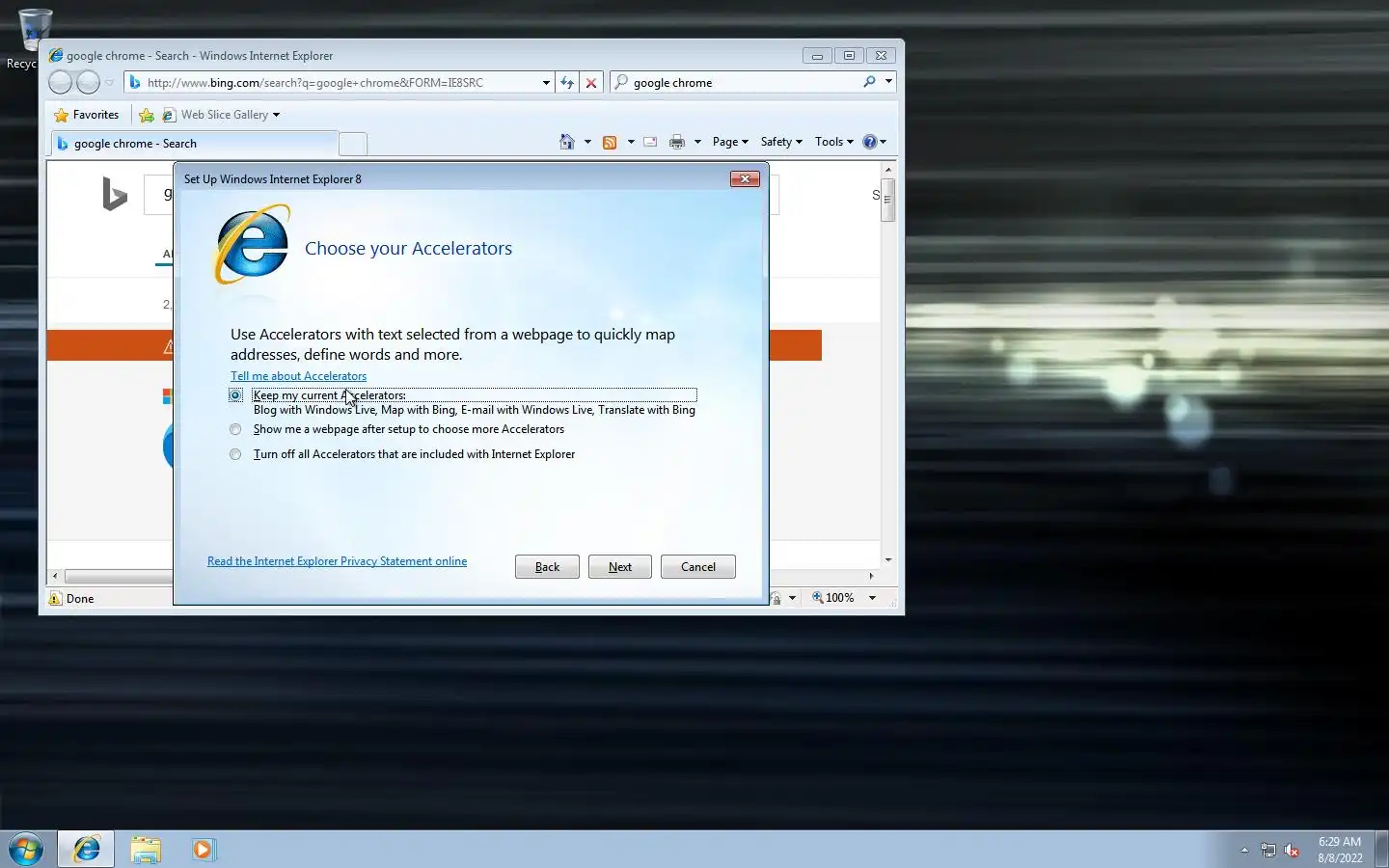The width and height of the screenshot is (1389, 868).
Task: Click Add to Favorites Bar icon
Action: tap(147, 115)
